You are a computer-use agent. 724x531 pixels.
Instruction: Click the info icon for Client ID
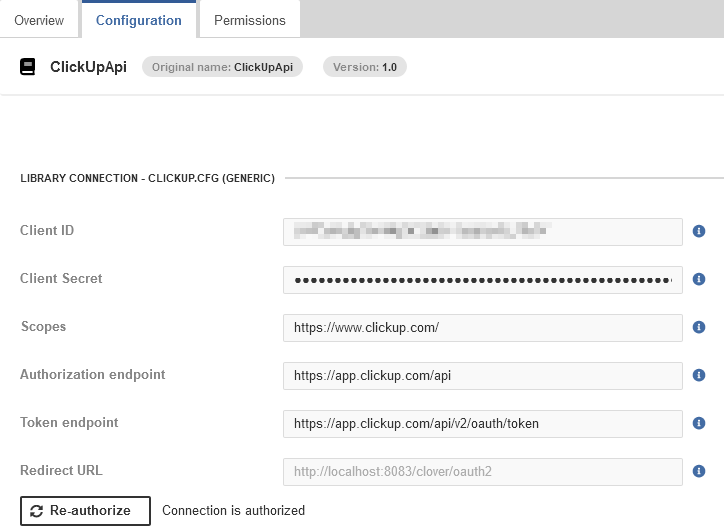click(699, 231)
